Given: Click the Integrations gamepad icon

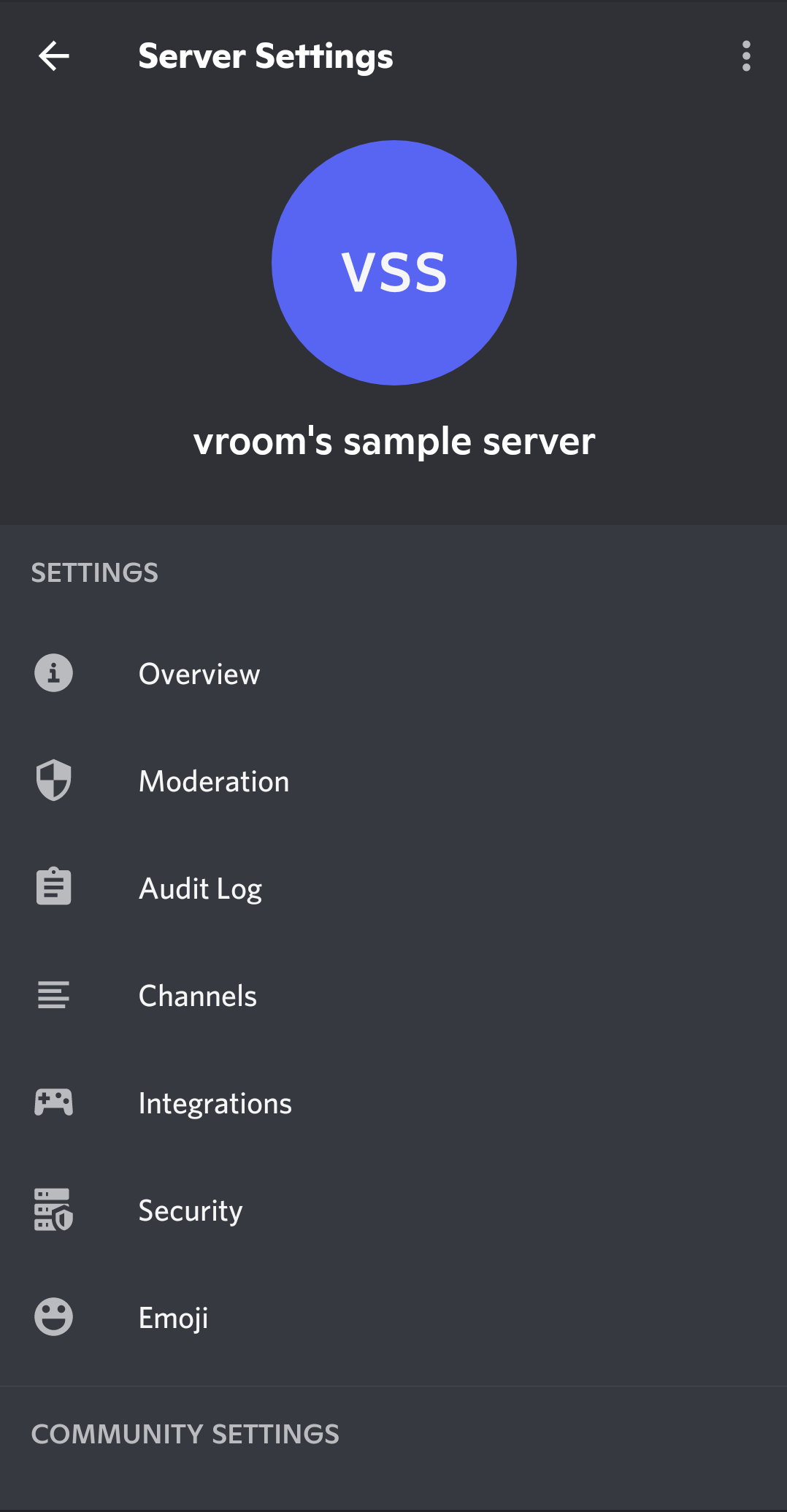Looking at the screenshot, I should click(54, 1102).
